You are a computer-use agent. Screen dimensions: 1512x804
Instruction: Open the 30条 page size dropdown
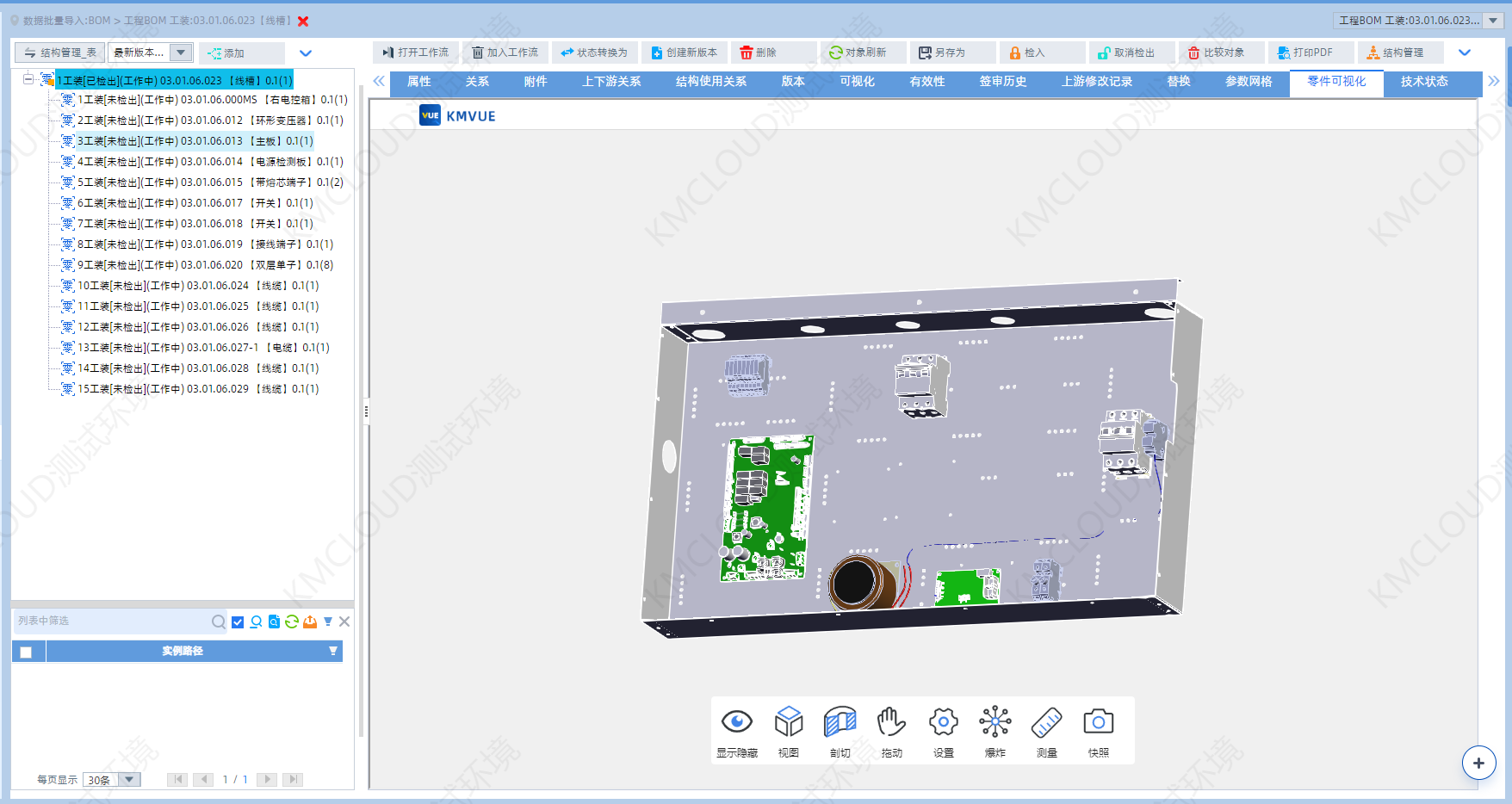[129, 780]
